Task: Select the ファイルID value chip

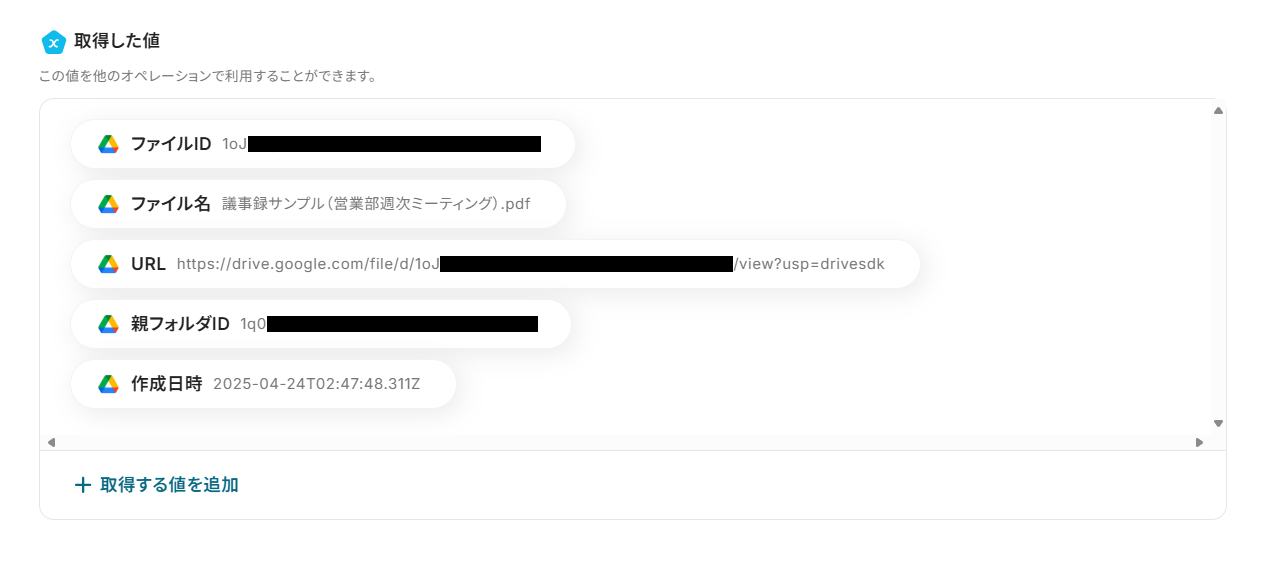Action: 323,144
